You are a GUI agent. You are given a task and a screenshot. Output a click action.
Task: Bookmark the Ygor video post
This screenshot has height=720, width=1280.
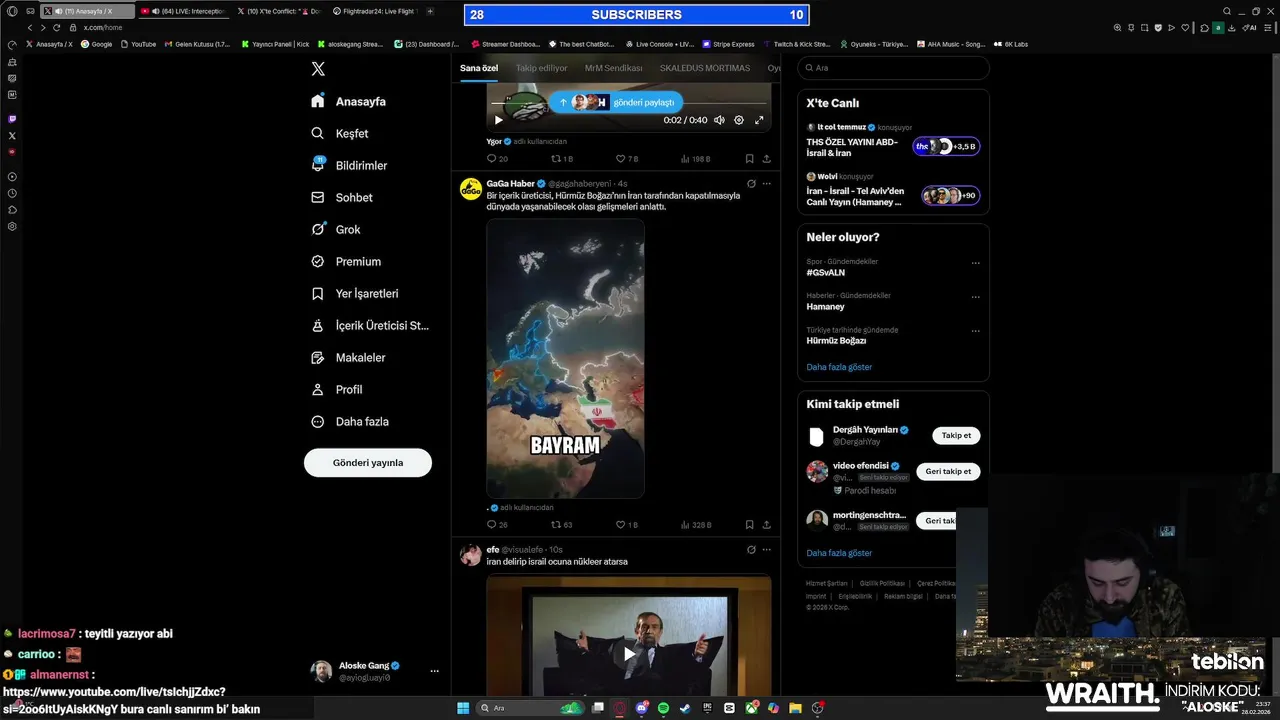(749, 158)
